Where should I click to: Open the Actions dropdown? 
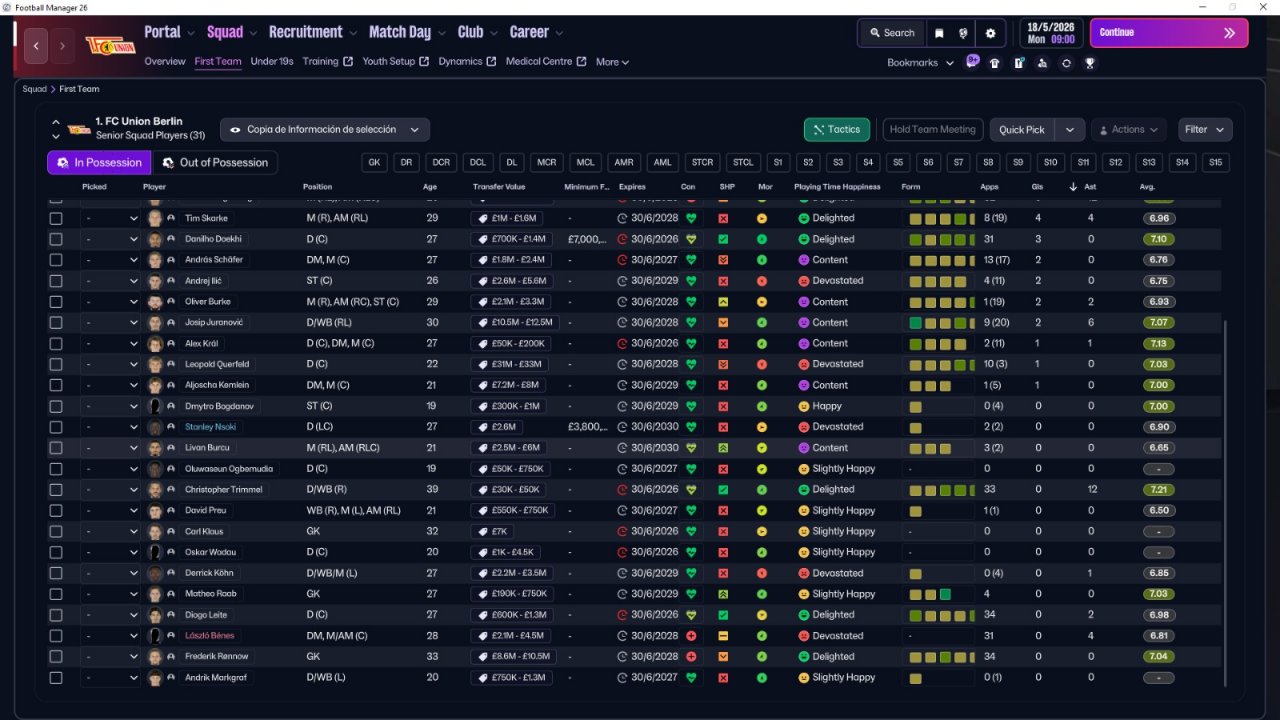point(1128,130)
